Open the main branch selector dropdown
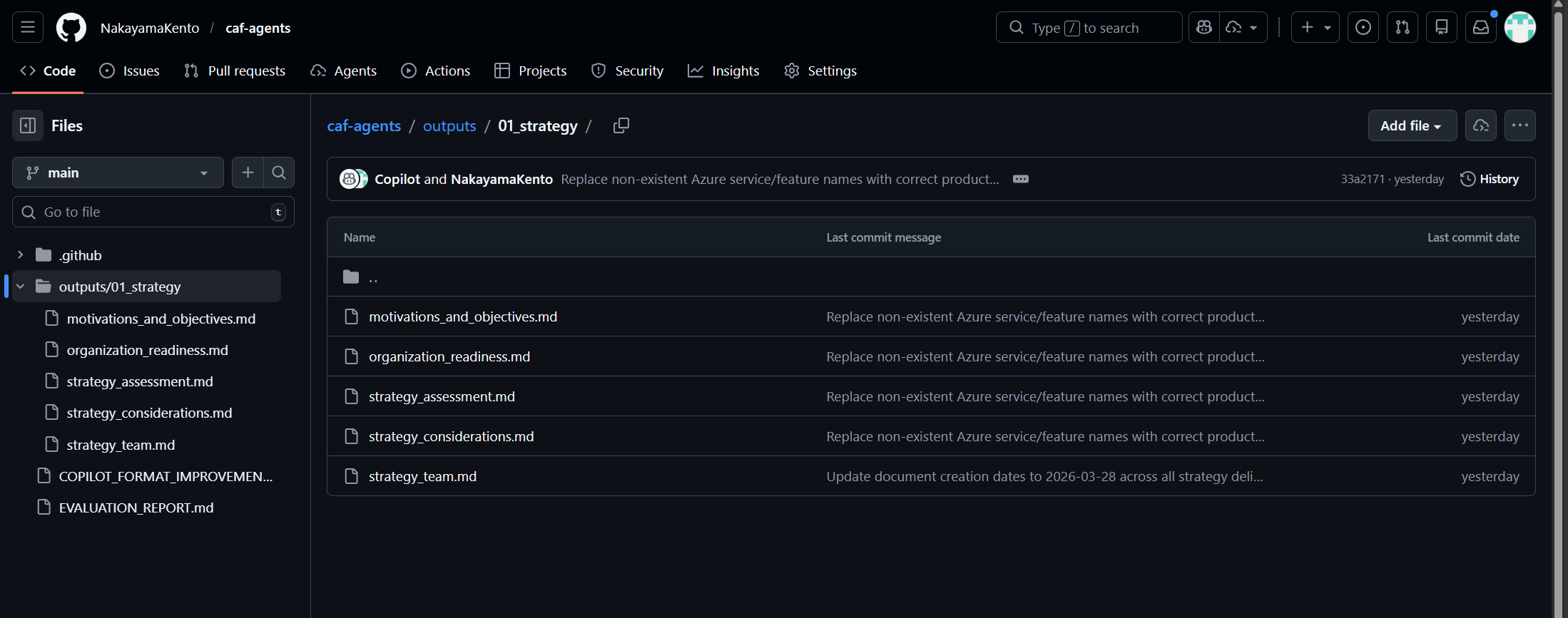Screen dimensions: 1568x618 [x=118, y=172]
